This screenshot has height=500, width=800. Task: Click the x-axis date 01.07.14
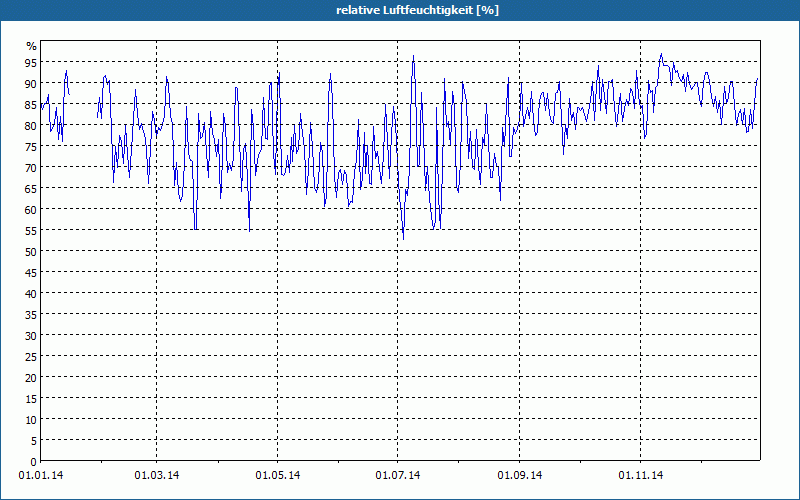click(x=398, y=476)
